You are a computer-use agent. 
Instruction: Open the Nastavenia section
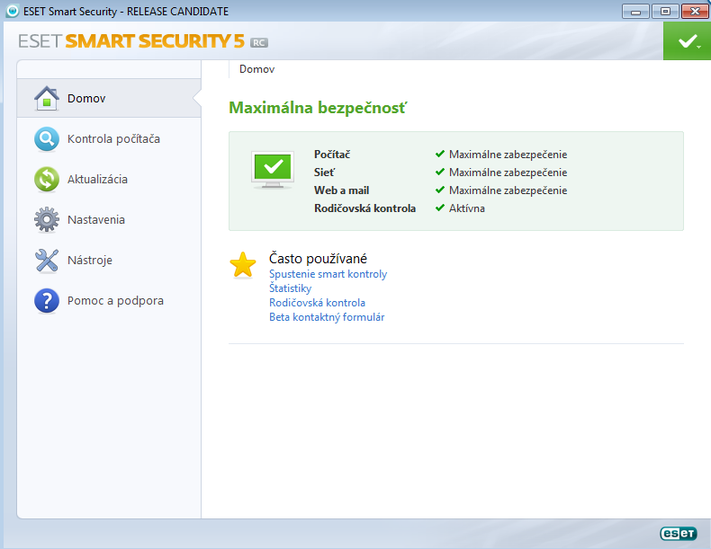click(x=109, y=219)
